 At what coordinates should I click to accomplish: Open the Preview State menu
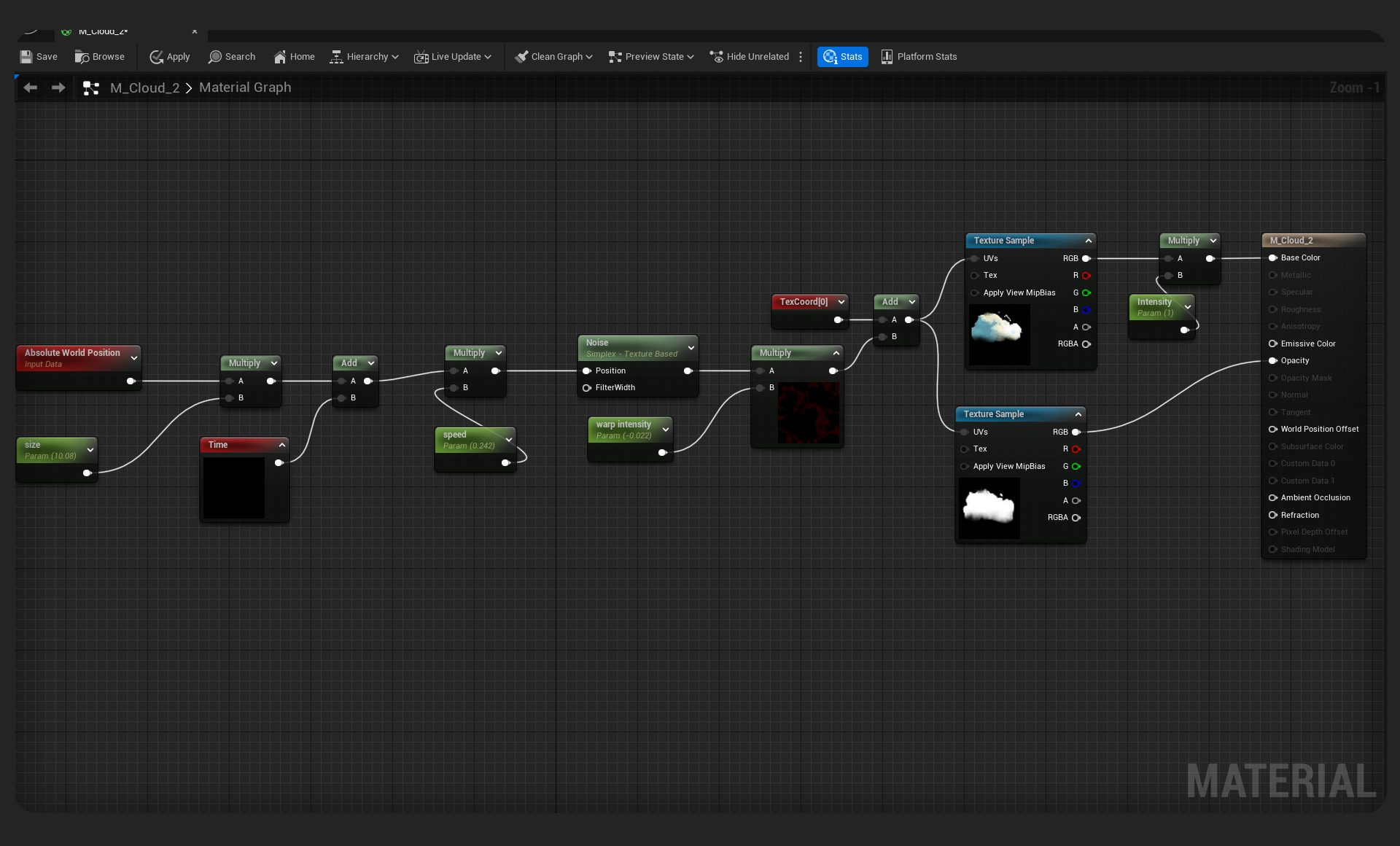pyautogui.click(x=650, y=57)
